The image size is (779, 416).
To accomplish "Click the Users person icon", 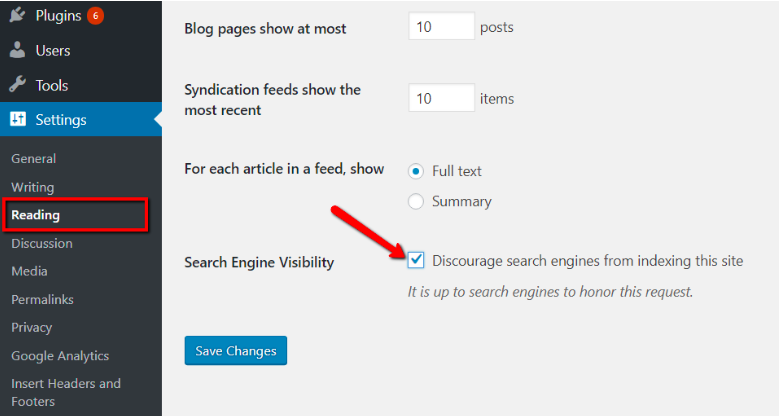I will [17, 50].
